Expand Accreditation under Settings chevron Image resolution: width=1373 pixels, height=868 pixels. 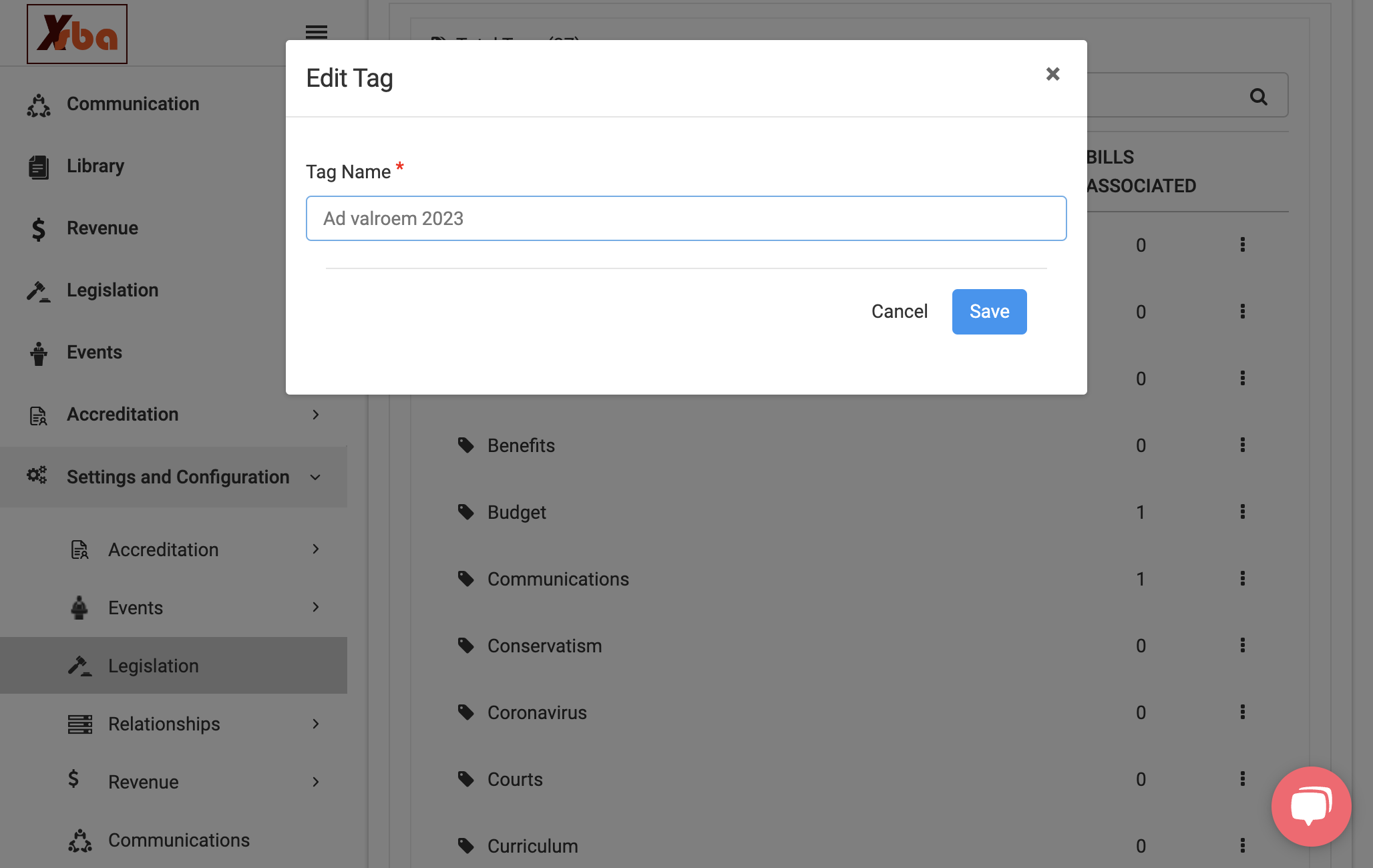coord(315,549)
